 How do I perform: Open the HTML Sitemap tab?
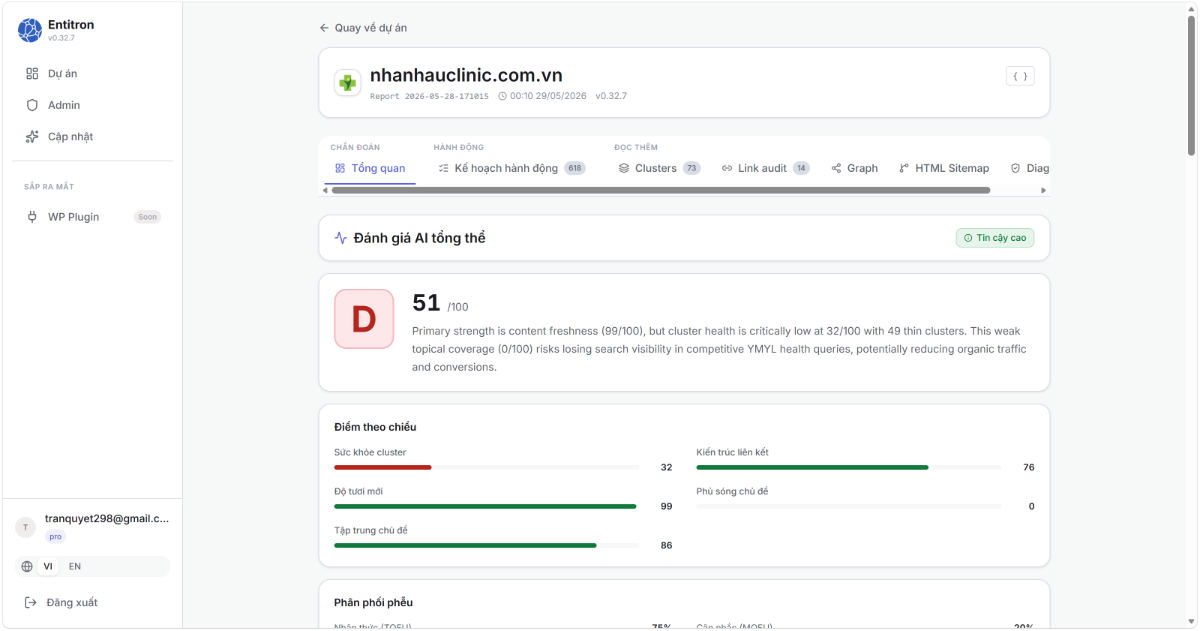944,168
